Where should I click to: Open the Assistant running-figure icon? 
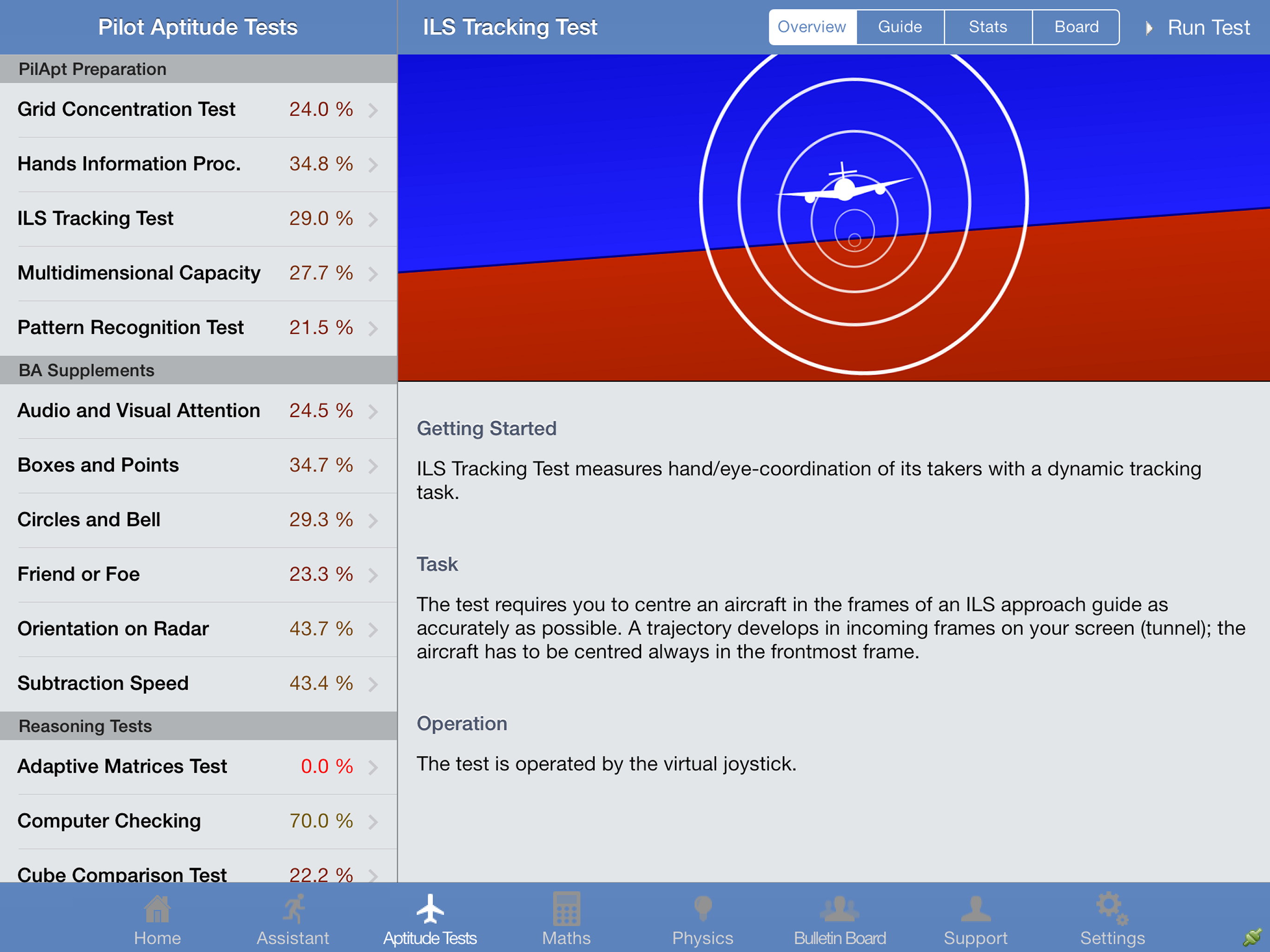point(294,909)
